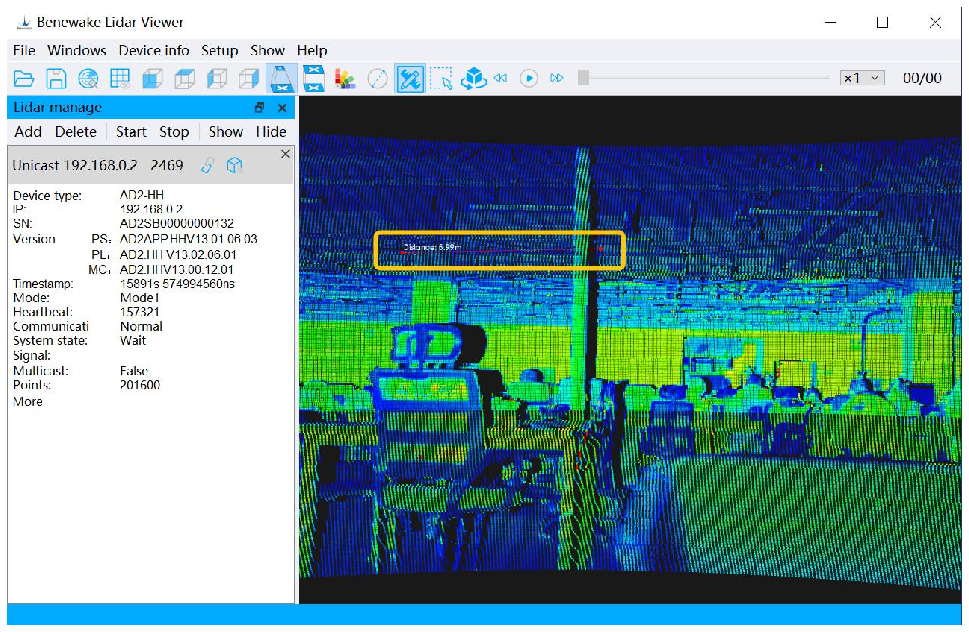Click the Multicast value False

point(133,371)
